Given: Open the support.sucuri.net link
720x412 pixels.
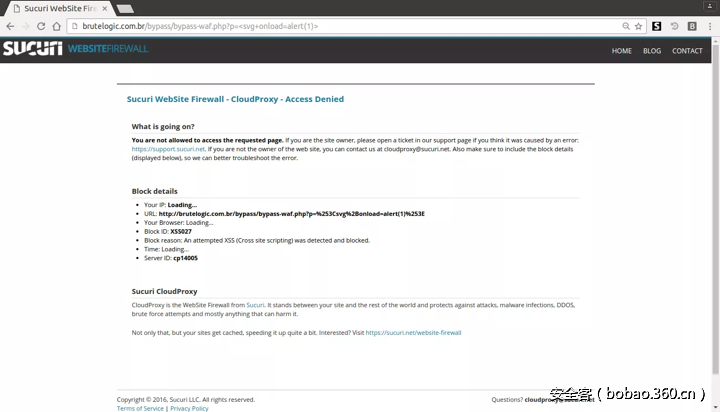Looking at the screenshot, I should (x=168, y=149).
